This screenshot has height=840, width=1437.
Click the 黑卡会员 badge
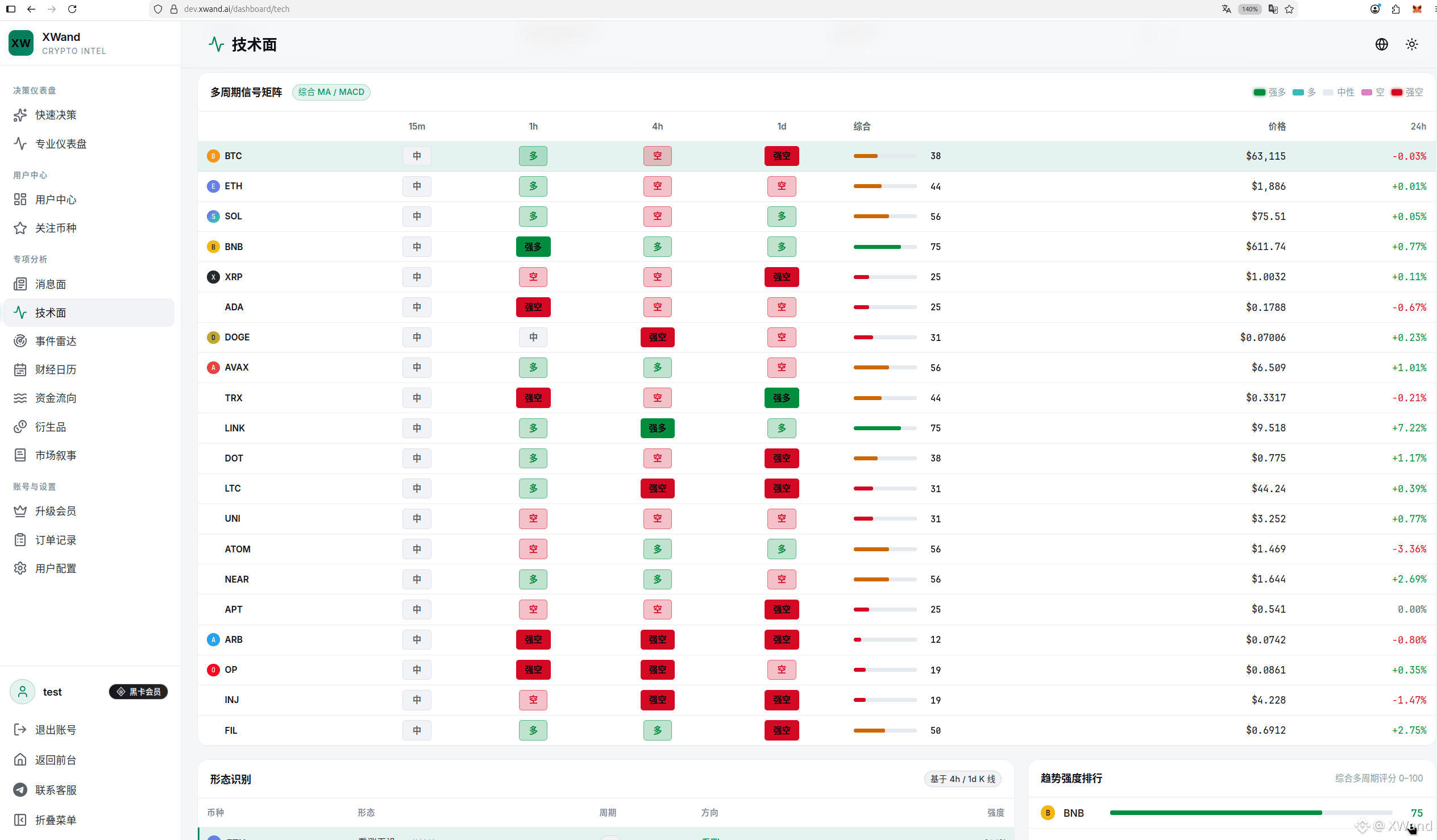tap(139, 692)
